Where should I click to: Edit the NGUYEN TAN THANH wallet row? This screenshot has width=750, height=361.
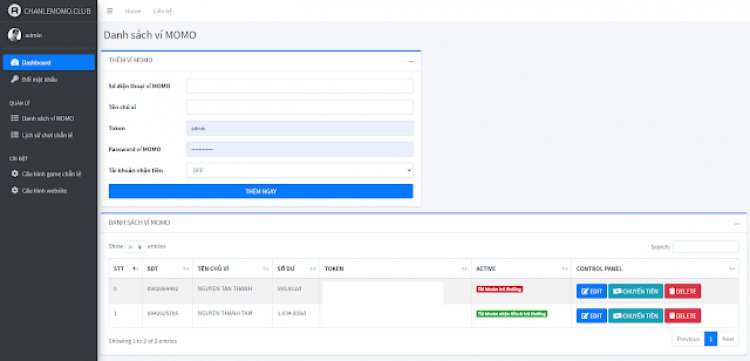[x=592, y=291]
